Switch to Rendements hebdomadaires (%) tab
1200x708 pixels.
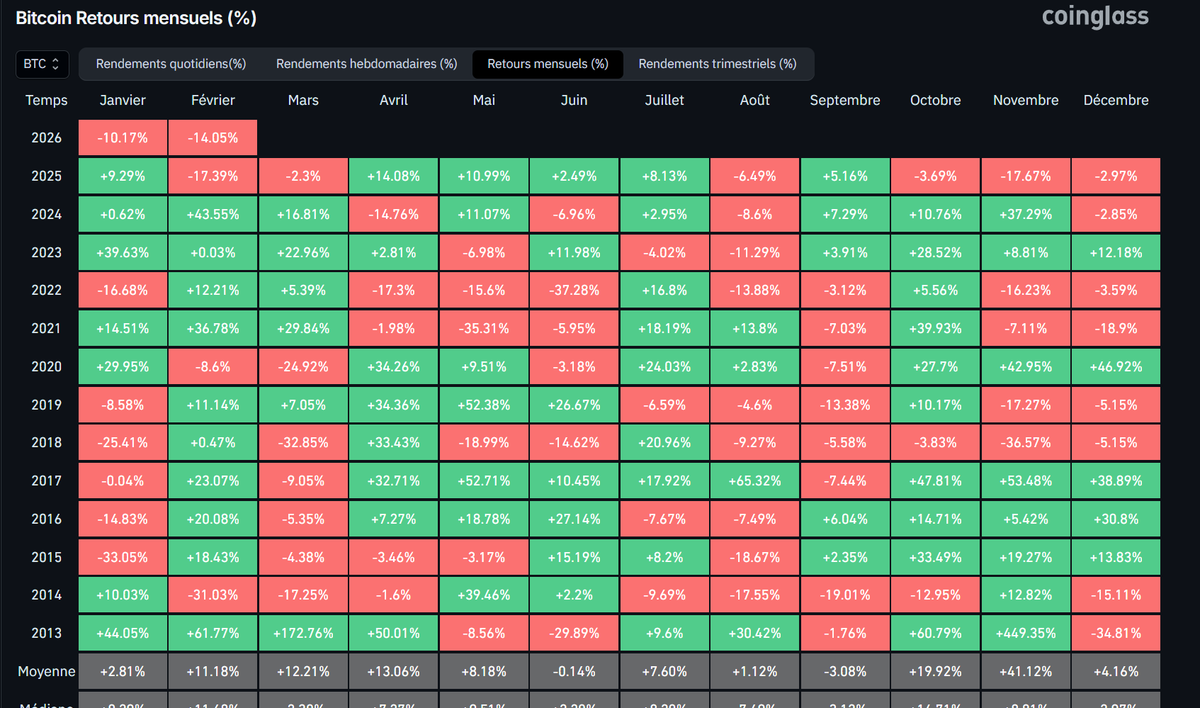367,64
